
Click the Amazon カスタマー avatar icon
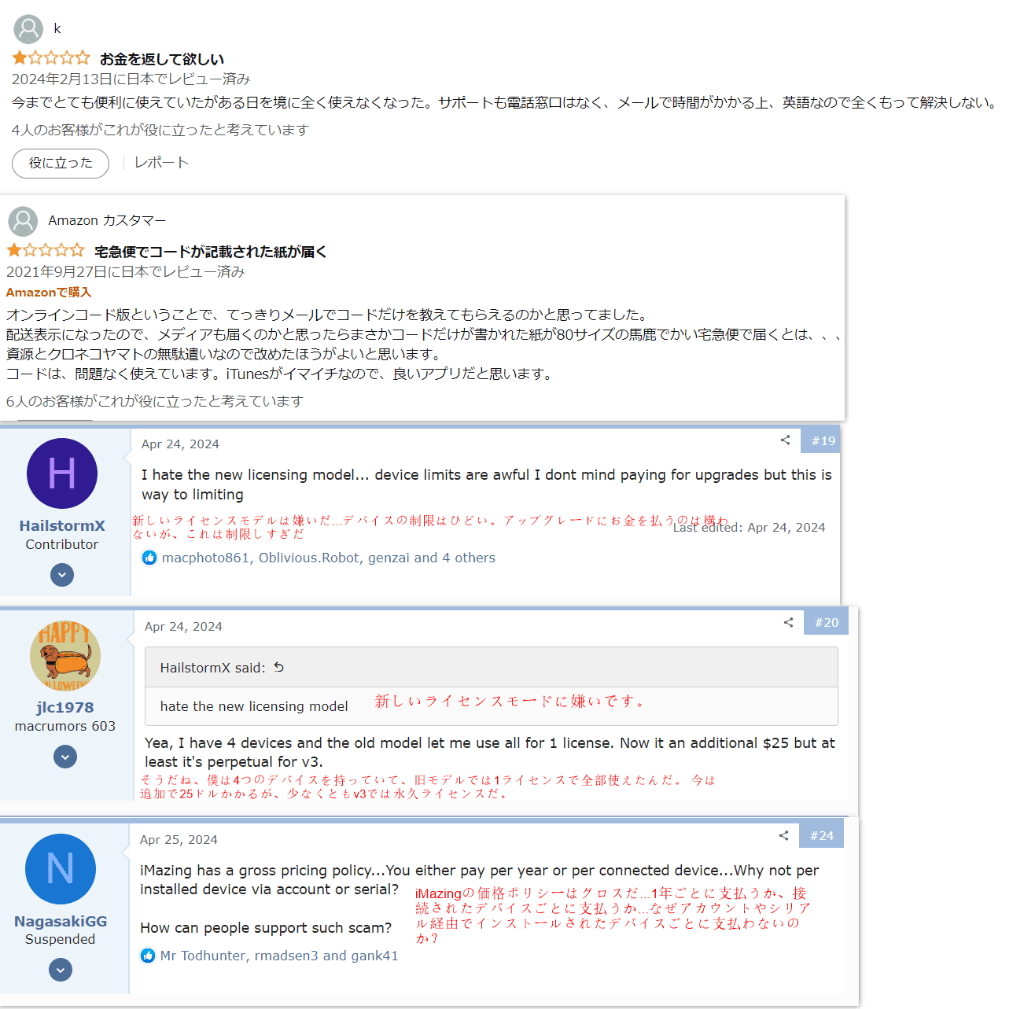click(23, 221)
